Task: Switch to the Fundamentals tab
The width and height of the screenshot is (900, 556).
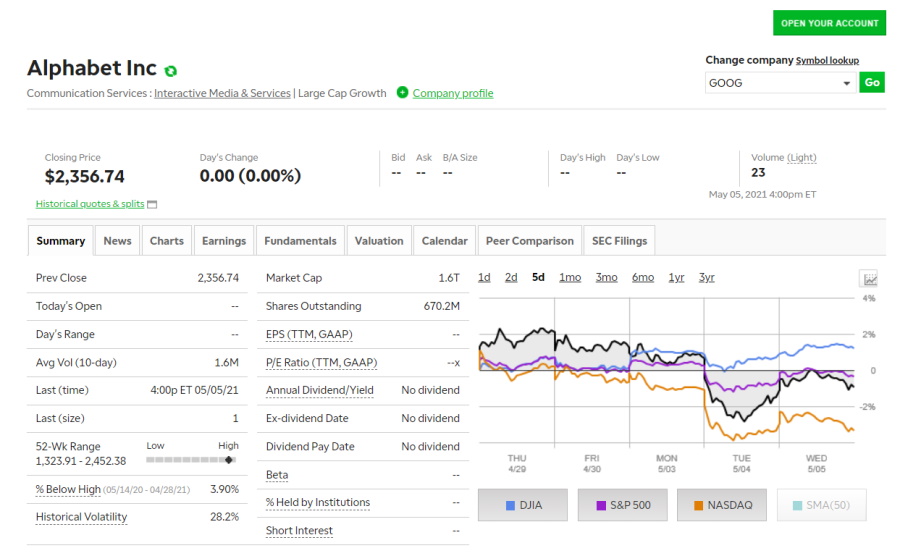Action: (300, 241)
